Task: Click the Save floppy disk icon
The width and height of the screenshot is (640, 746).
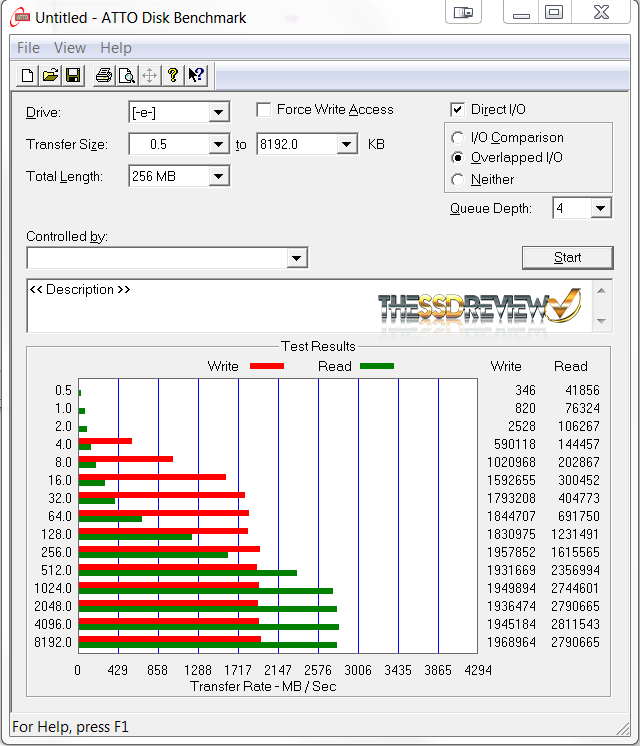Action: point(73,75)
